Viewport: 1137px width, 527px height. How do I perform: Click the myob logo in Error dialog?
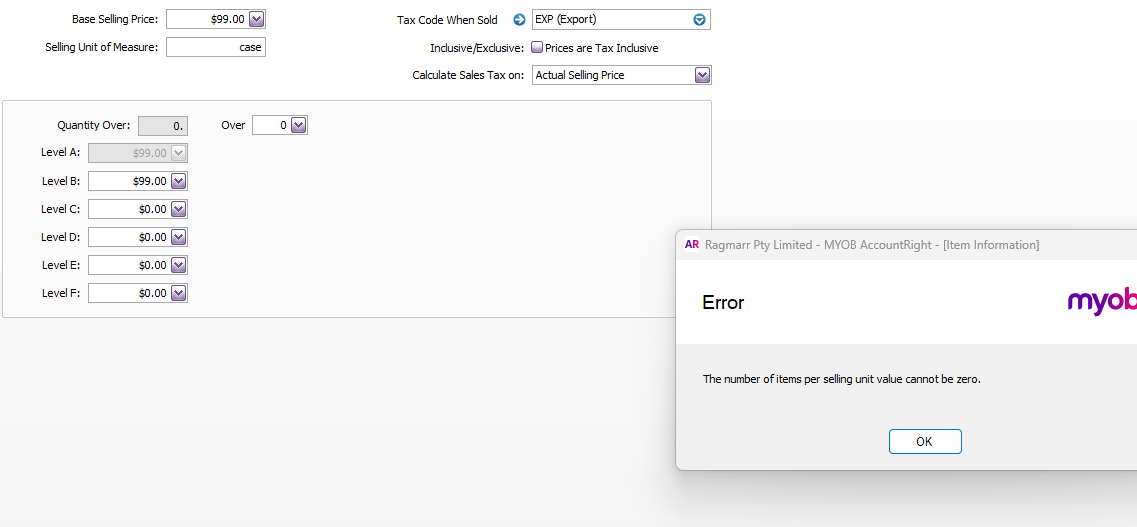point(1102,301)
